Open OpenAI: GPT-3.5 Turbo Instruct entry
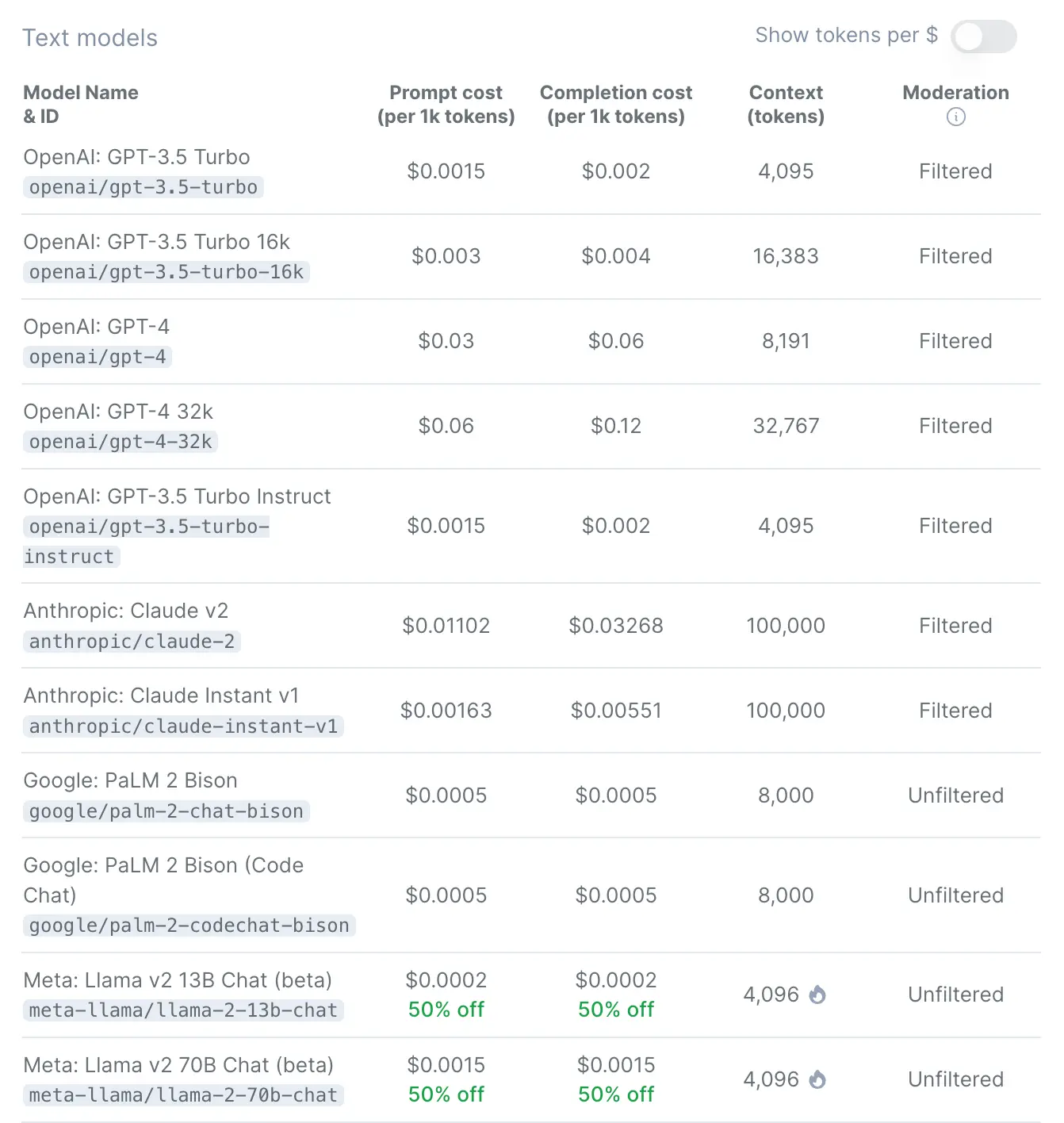The height and width of the screenshot is (1123, 1064). [177, 496]
